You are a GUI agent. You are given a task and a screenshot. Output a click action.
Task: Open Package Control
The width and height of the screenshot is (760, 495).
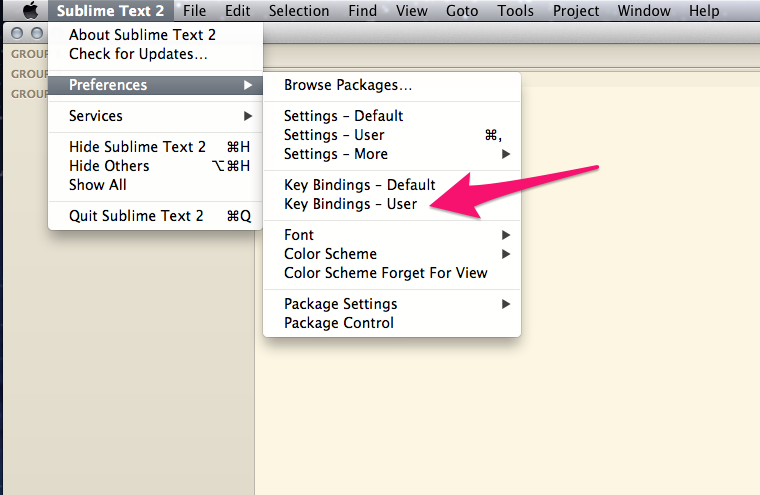click(x=338, y=323)
